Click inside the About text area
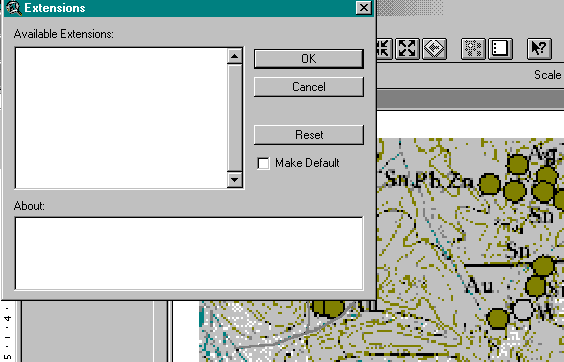 click(x=189, y=253)
